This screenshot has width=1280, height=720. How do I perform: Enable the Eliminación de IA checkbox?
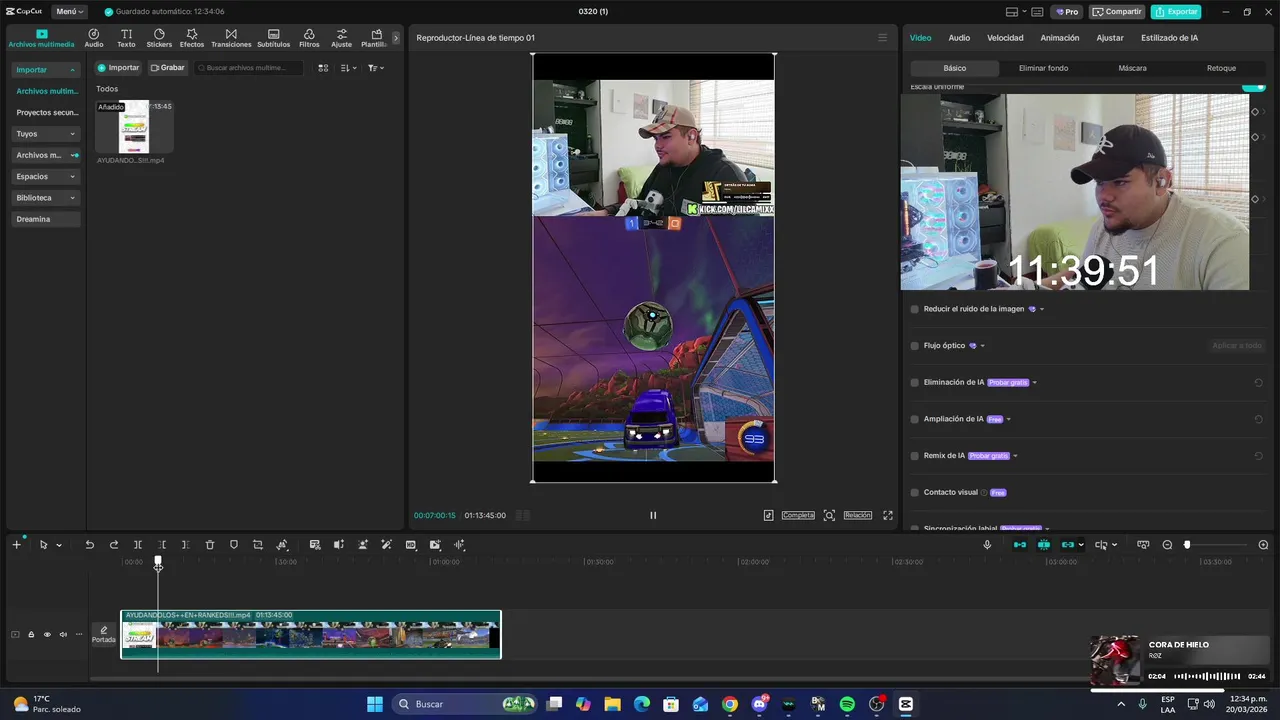pyautogui.click(x=914, y=382)
